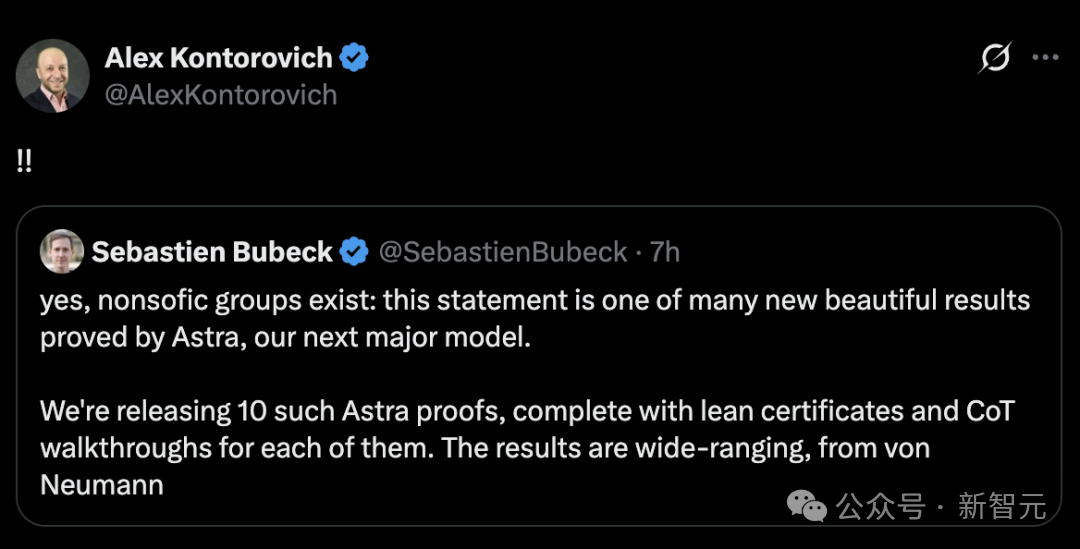
Task: Click verified badge beside Sebastien Bubeck
Action: [355, 252]
